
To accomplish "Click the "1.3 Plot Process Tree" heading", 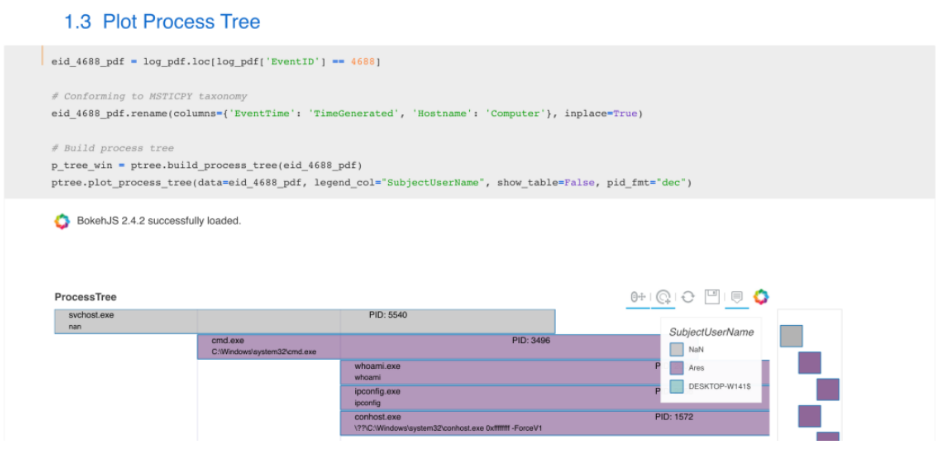I will coord(162,21).
